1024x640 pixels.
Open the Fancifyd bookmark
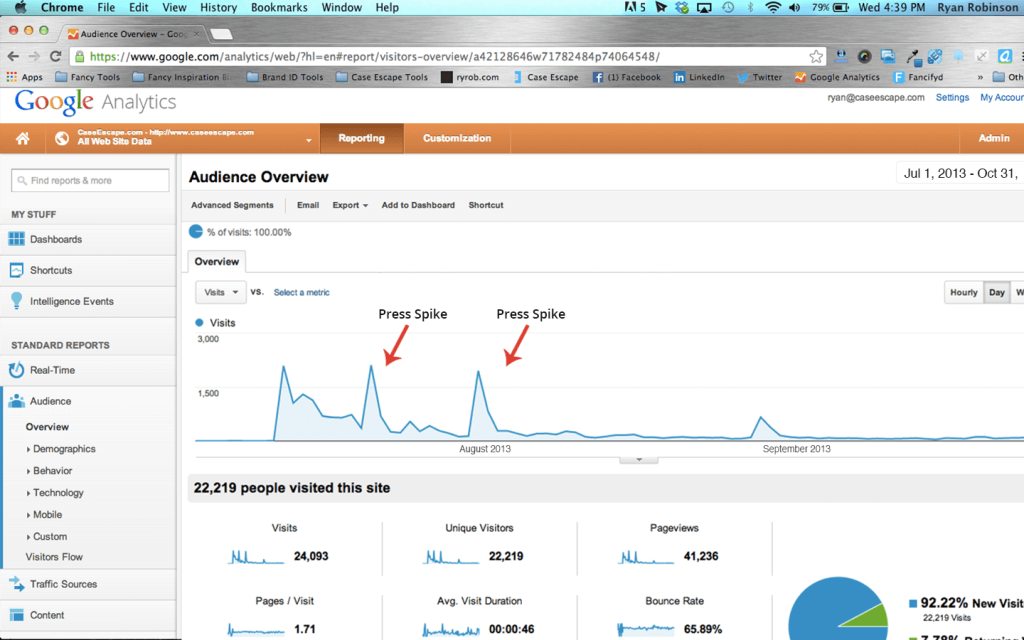point(918,77)
